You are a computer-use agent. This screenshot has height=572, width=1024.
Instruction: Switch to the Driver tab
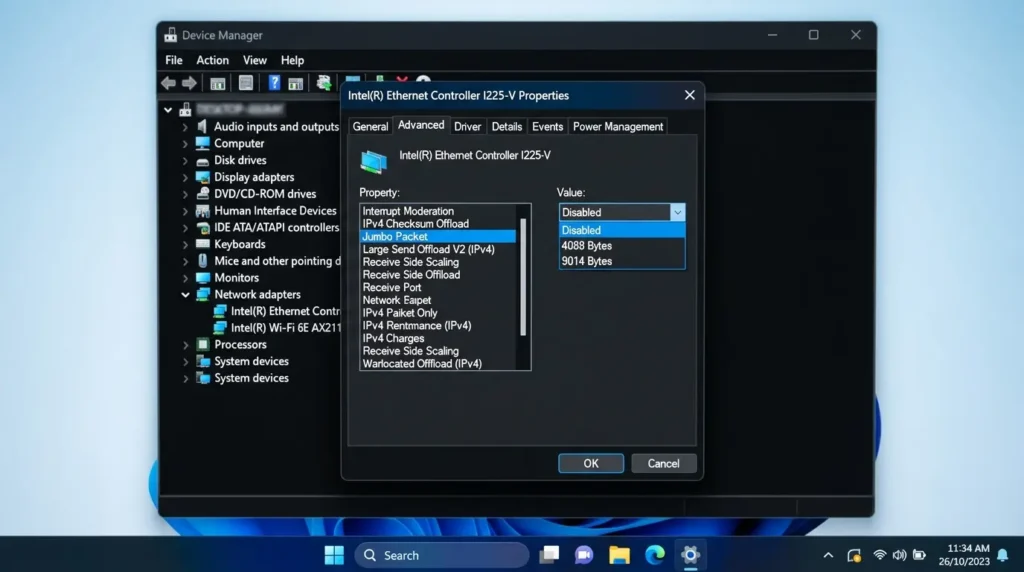click(x=467, y=127)
